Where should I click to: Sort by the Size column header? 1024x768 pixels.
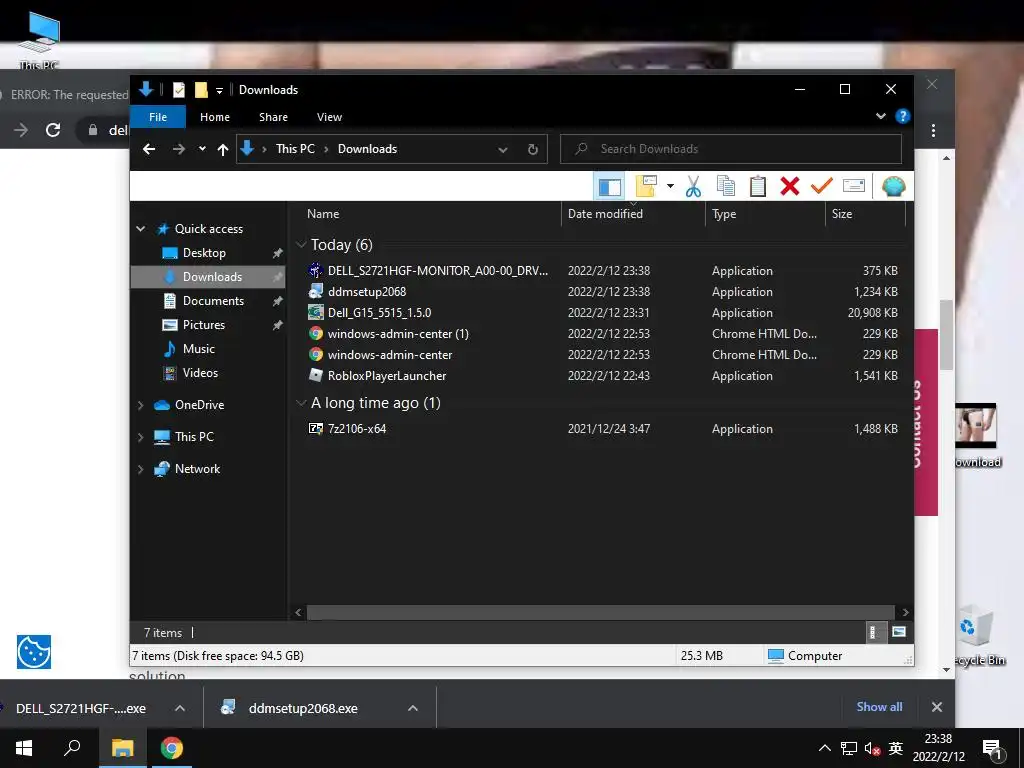pyautogui.click(x=865, y=214)
